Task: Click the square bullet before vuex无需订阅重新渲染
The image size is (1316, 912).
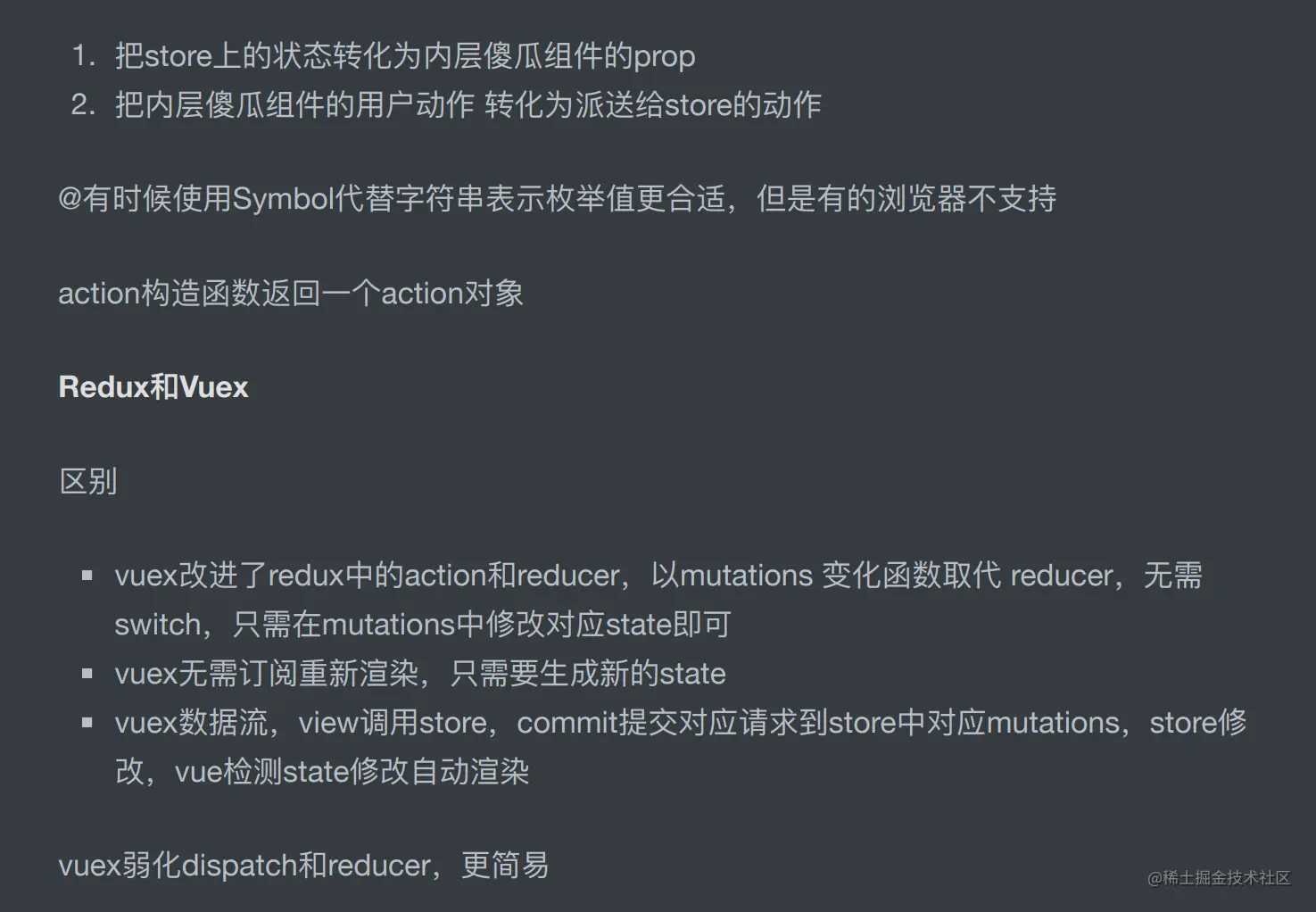Action: [x=87, y=674]
